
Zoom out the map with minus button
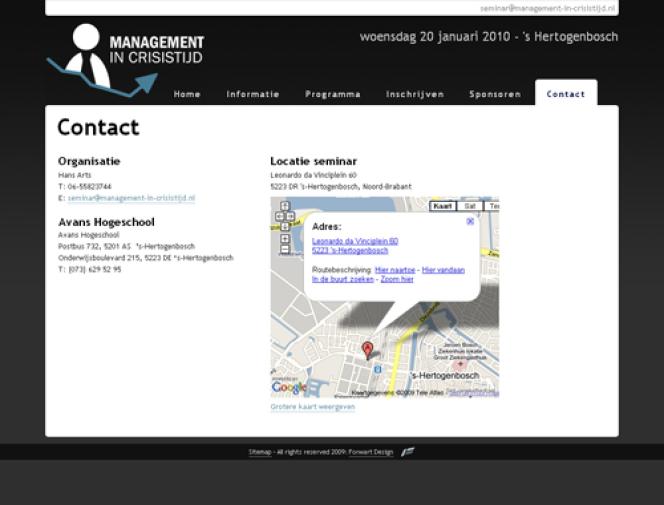[x=285, y=250]
